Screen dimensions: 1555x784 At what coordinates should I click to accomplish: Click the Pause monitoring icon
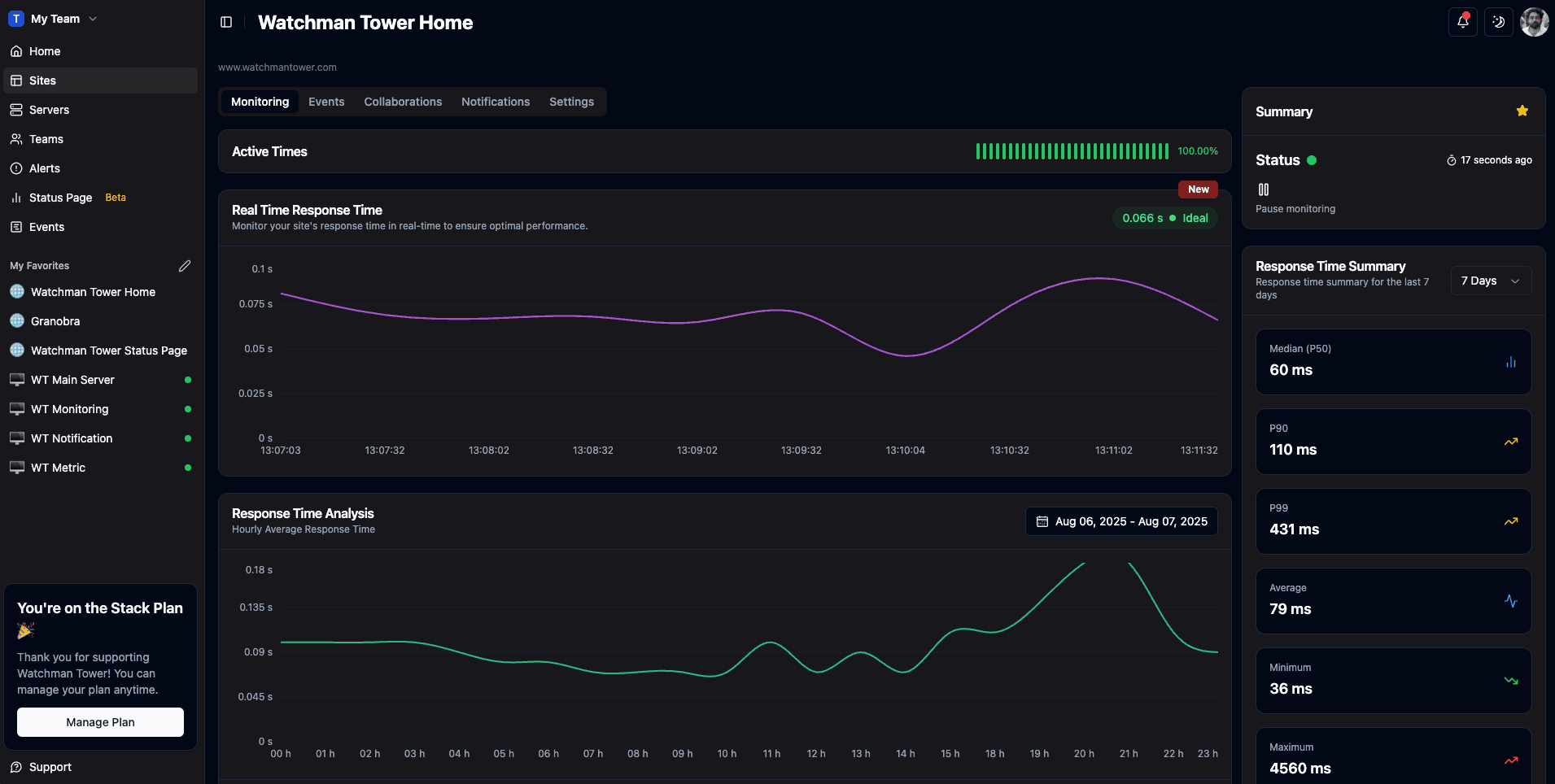tap(1264, 189)
